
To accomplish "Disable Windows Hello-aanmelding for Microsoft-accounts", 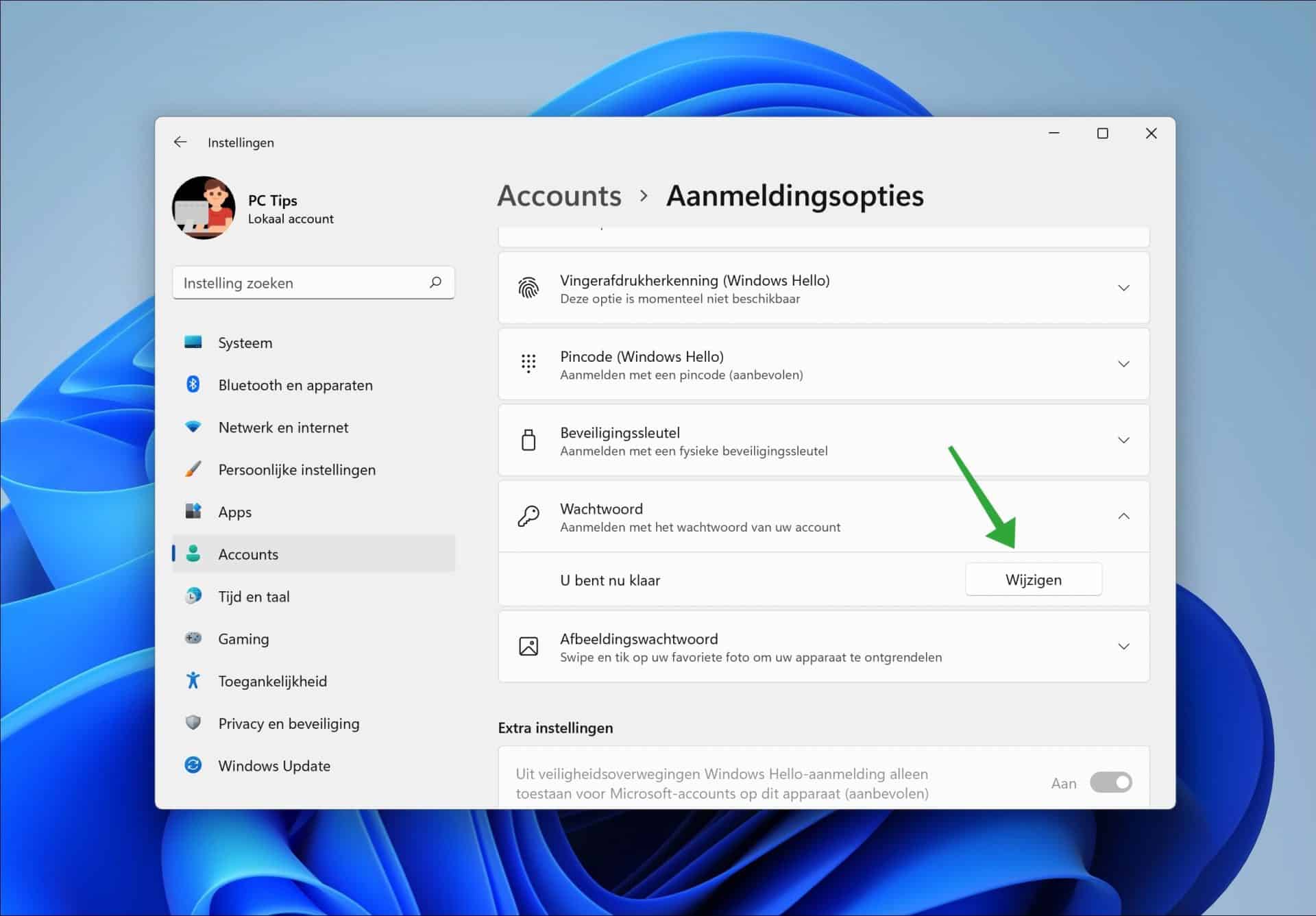I will click(x=1110, y=782).
